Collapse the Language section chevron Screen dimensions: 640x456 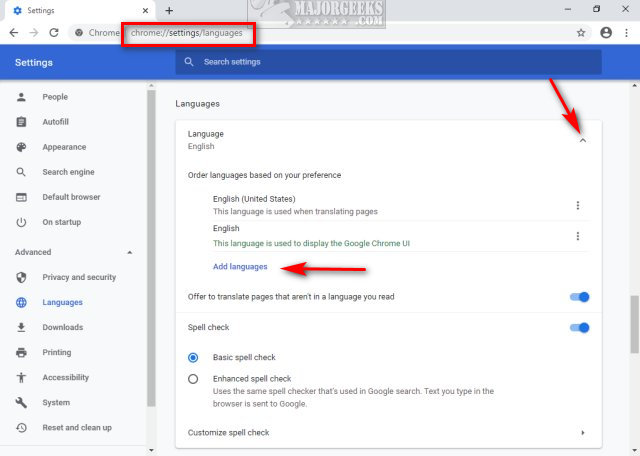click(x=583, y=140)
